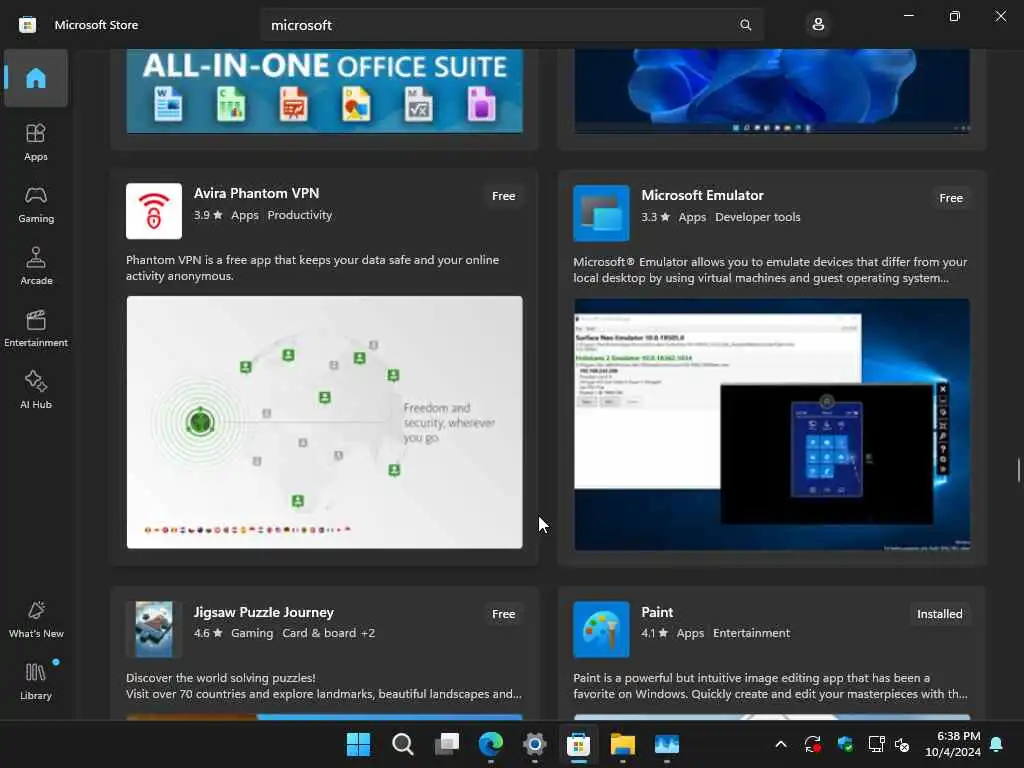This screenshot has width=1024, height=768.
Task: Open the Avira VPN globe screenshot
Action: click(325, 423)
